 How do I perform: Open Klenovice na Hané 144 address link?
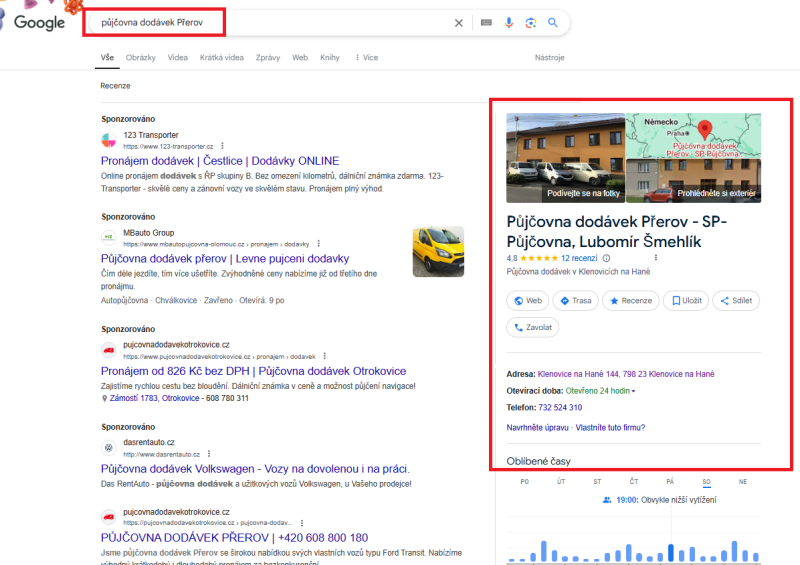click(x=626, y=374)
